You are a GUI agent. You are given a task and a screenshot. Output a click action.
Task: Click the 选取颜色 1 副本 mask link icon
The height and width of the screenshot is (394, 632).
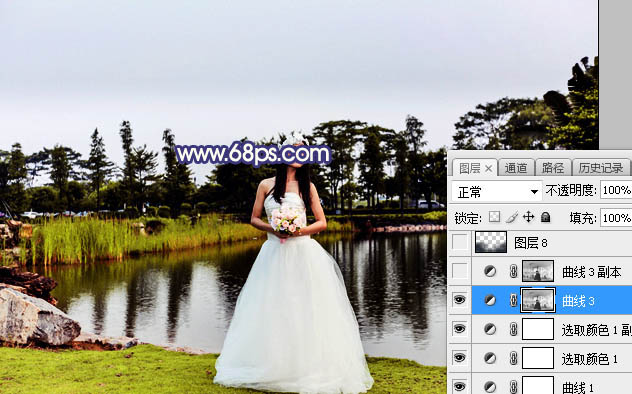(x=513, y=329)
